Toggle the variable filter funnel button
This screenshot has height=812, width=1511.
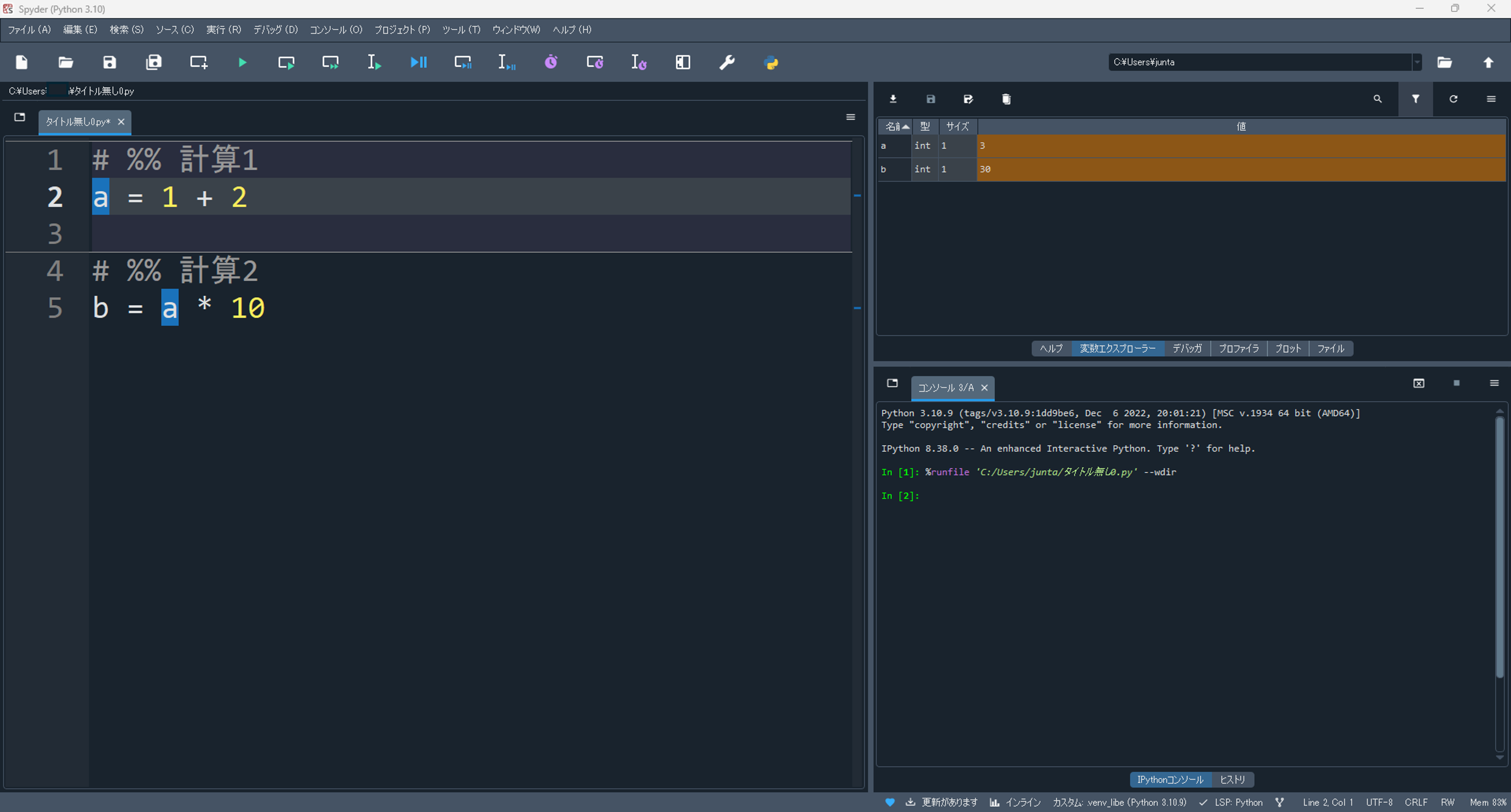[x=1416, y=99]
